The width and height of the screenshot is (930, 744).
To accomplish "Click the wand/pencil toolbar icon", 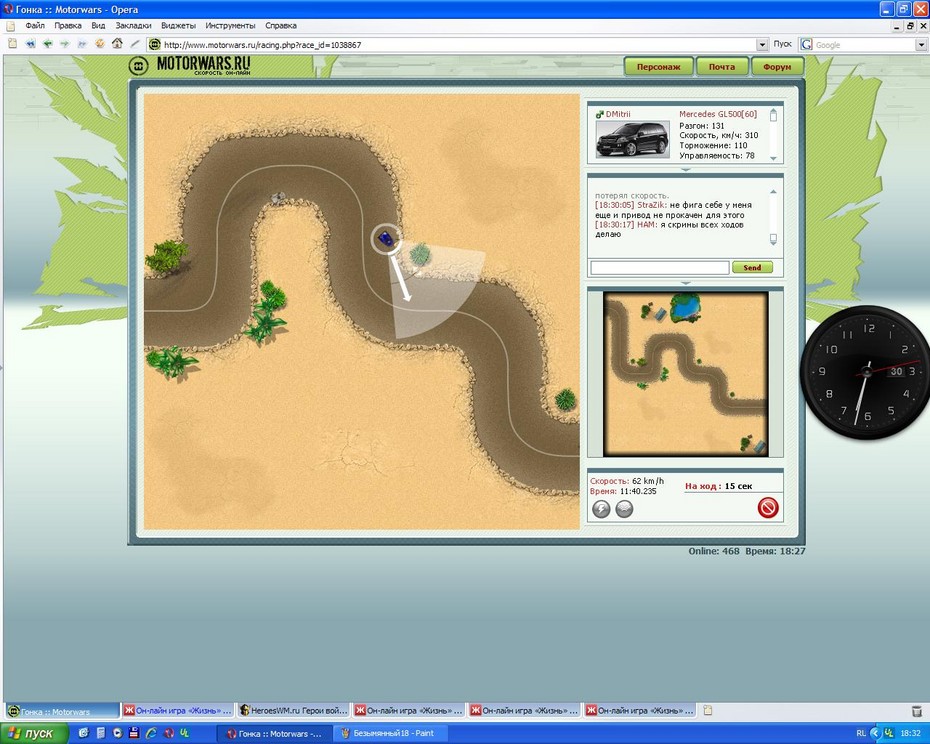I will click(x=135, y=44).
